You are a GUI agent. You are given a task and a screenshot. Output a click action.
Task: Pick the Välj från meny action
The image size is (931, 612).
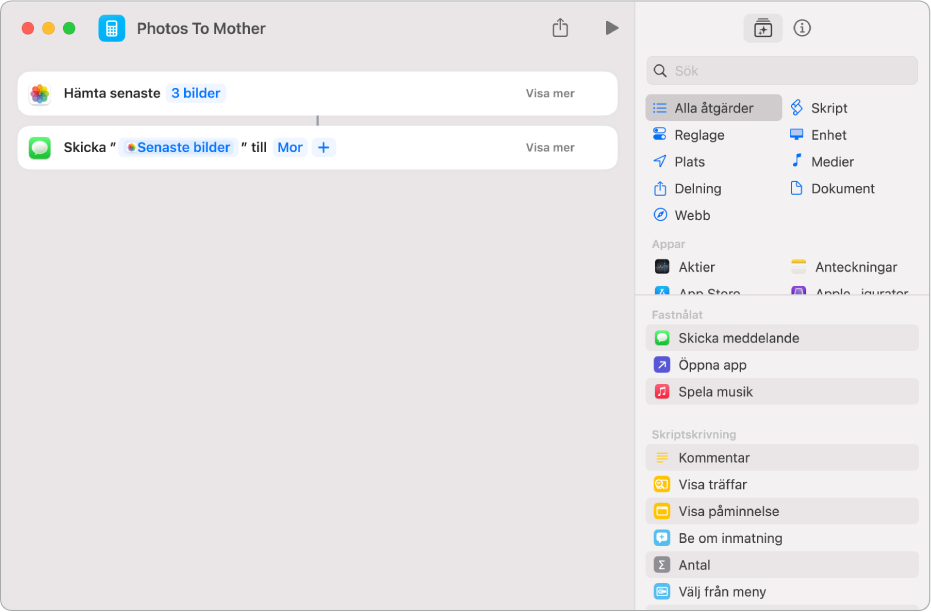click(x=782, y=592)
